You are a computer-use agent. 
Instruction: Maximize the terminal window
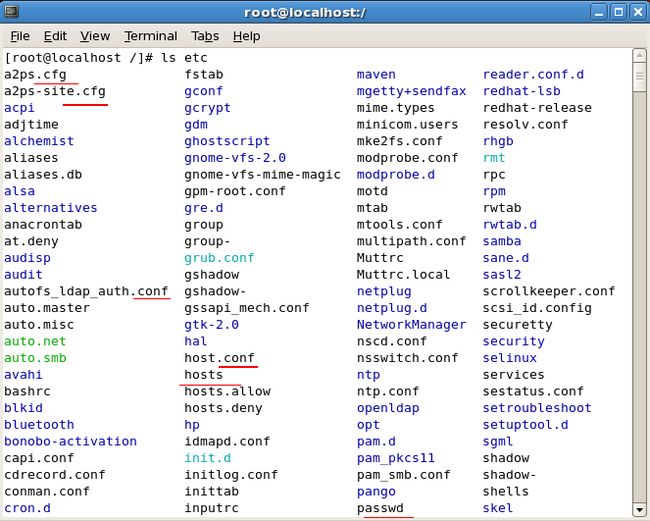click(x=618, y=12)
